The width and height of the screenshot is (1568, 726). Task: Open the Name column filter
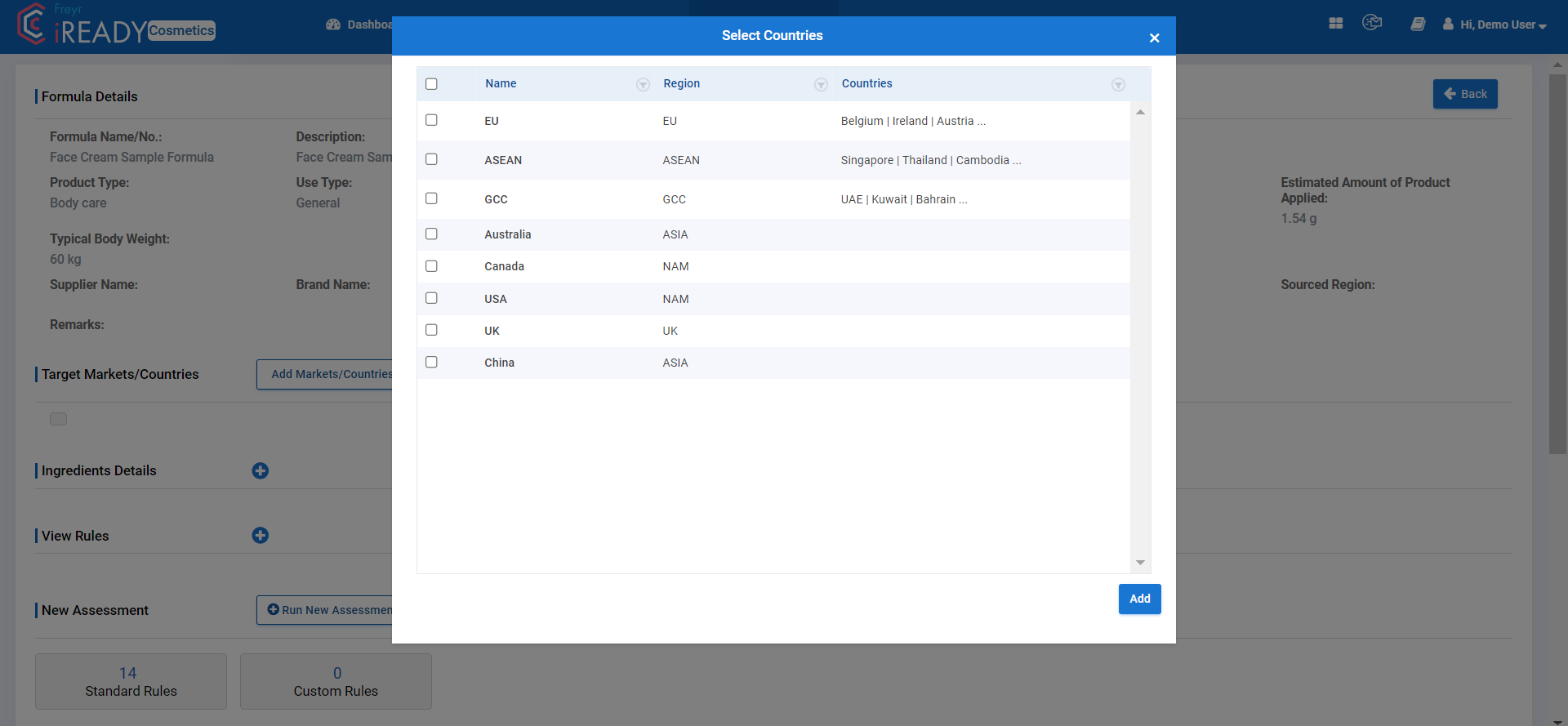click(643, 85)
